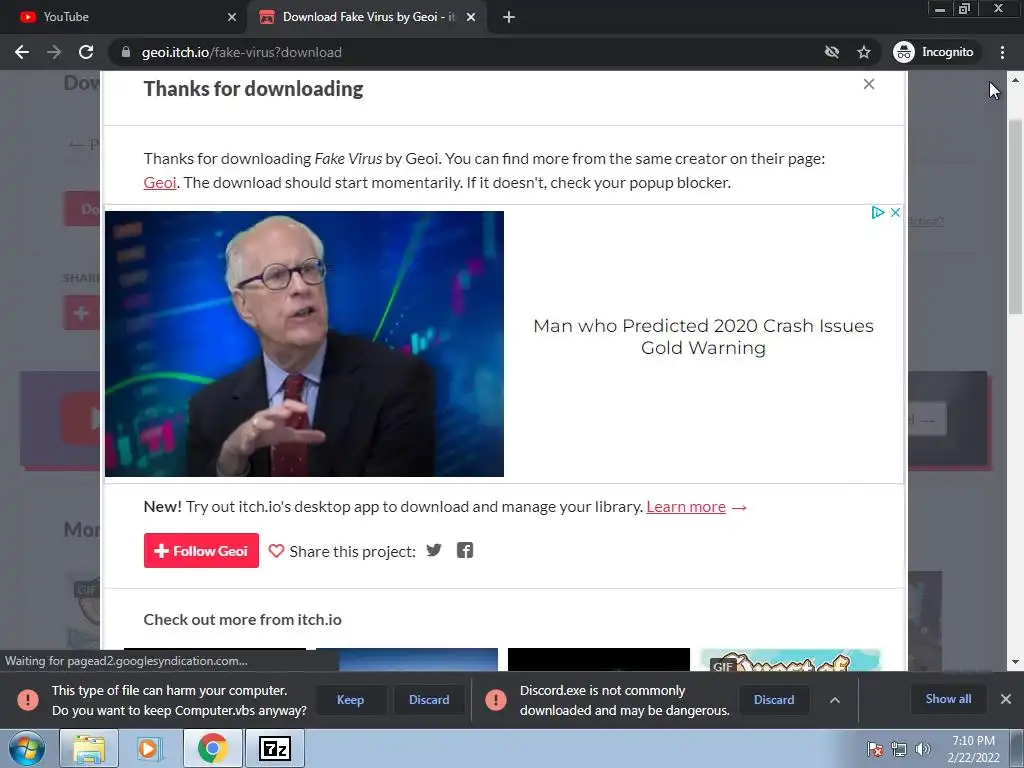This screenshot has width=1024, height=768.
Task: Click the heart icon beside Share
Action: (x=276, y=551)
